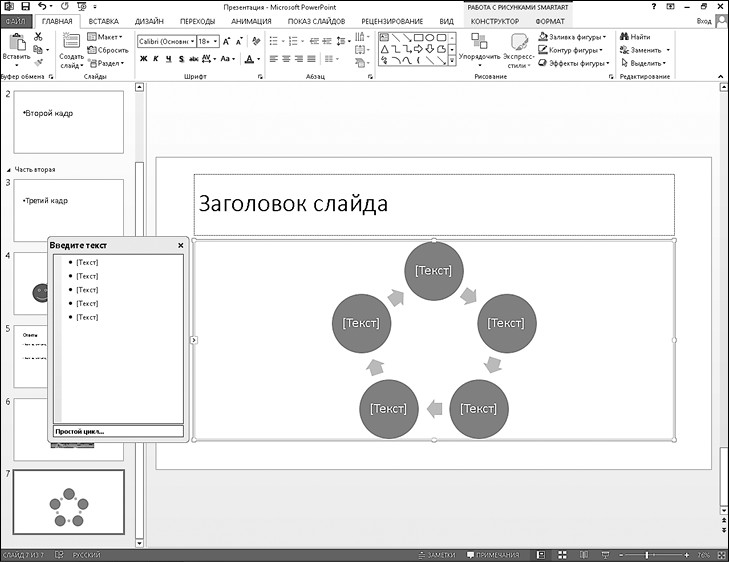Viewport: 729px width, 562px height.
Task: Toggle bold (Ж) formatting
Action: click(x=143, y=59)
